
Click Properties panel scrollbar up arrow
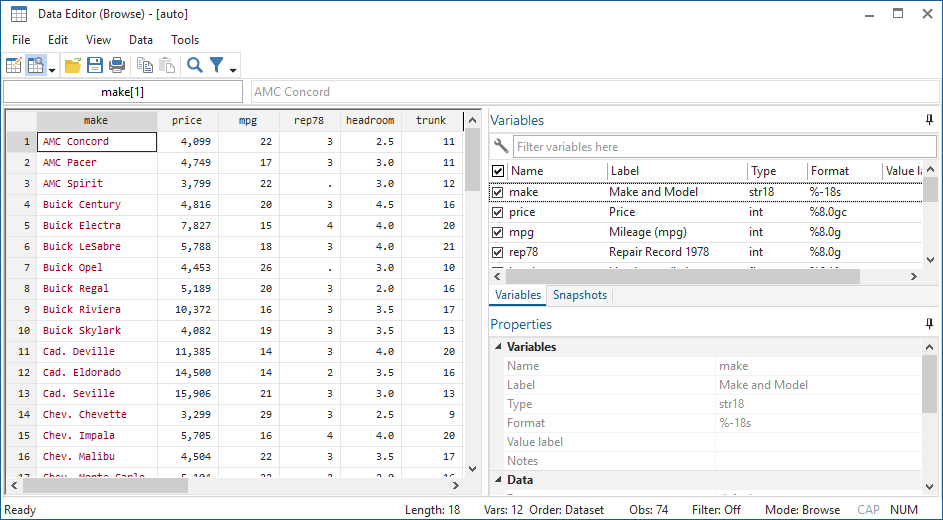pos(930,347)
